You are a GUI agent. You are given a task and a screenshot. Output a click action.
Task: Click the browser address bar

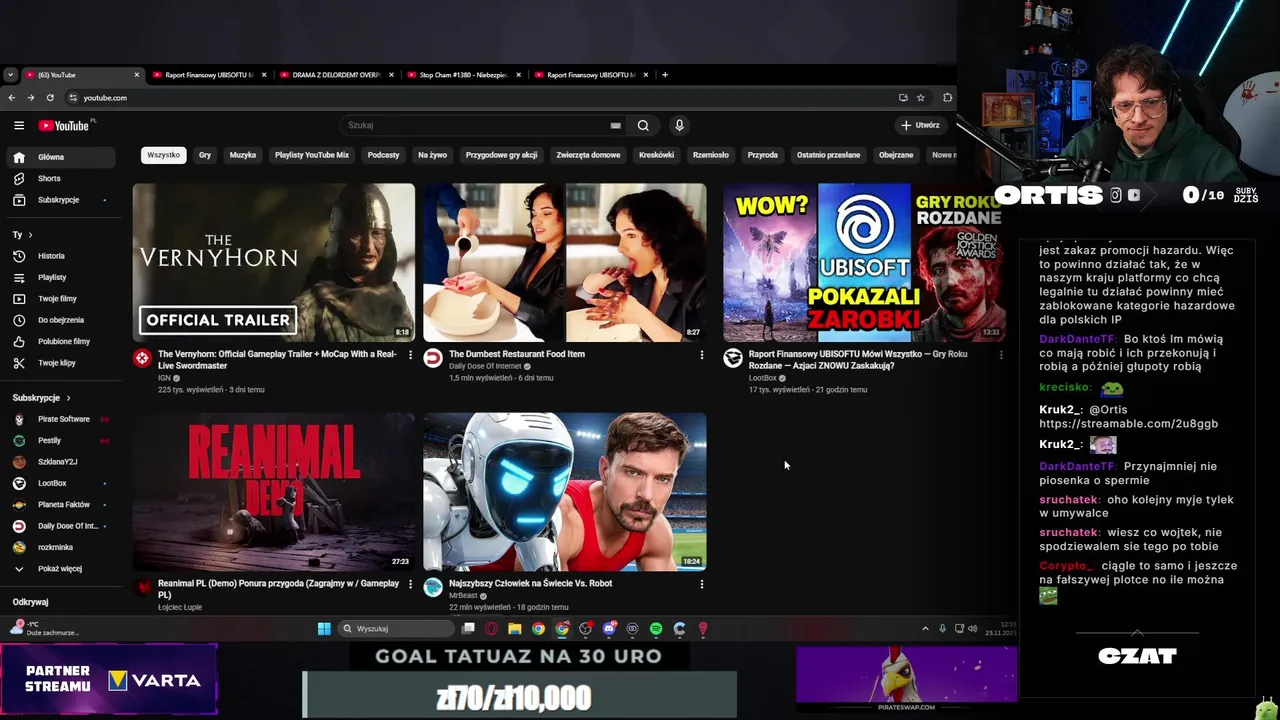click(x=480, y=97)
